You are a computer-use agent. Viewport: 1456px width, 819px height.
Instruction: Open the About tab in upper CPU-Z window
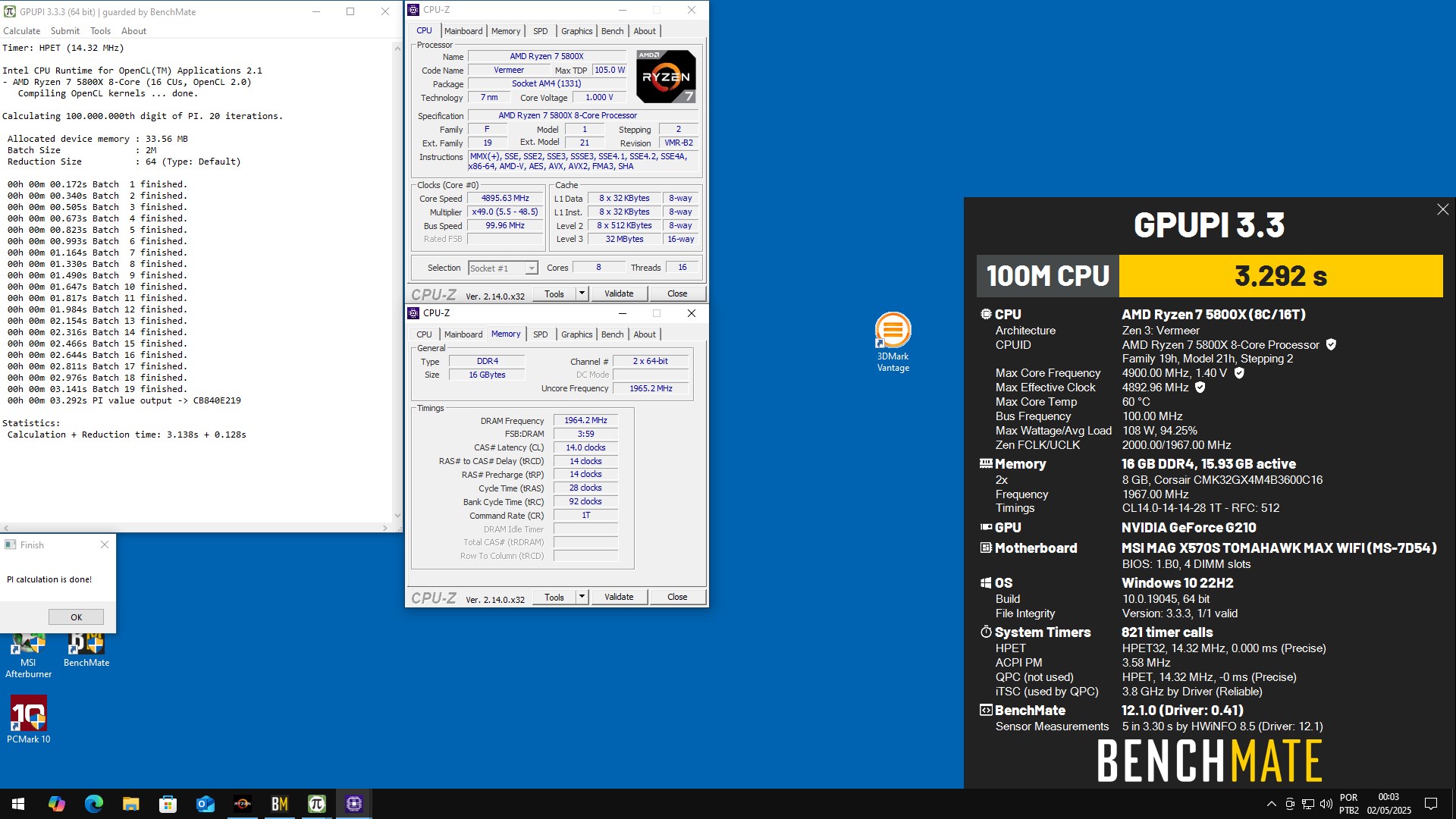coord(645,31)
